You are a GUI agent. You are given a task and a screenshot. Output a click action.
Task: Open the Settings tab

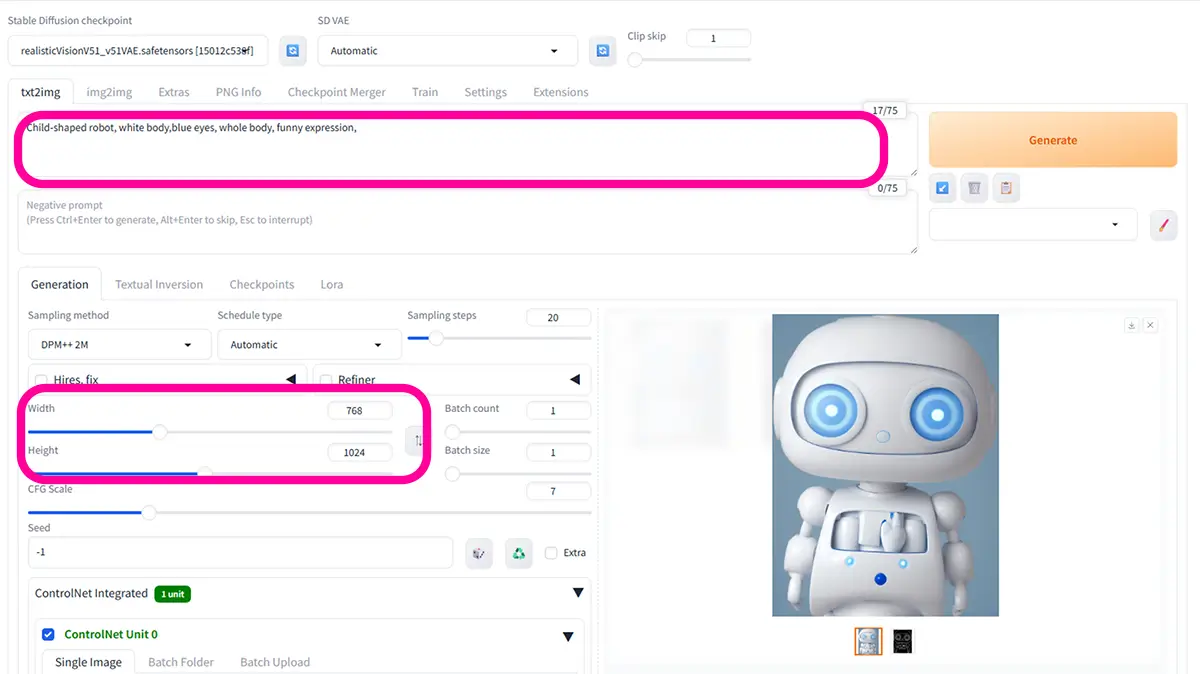[485, 92]
